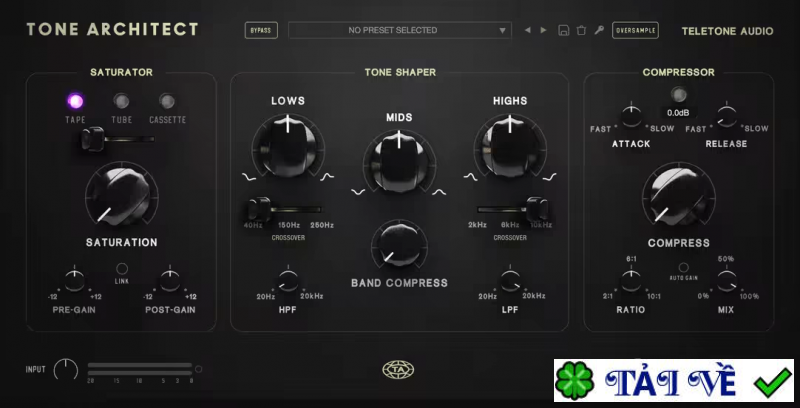This screenshot has height=408, width=800.
Task: Click the RELEASE knob
Action: tap(727, 116)
